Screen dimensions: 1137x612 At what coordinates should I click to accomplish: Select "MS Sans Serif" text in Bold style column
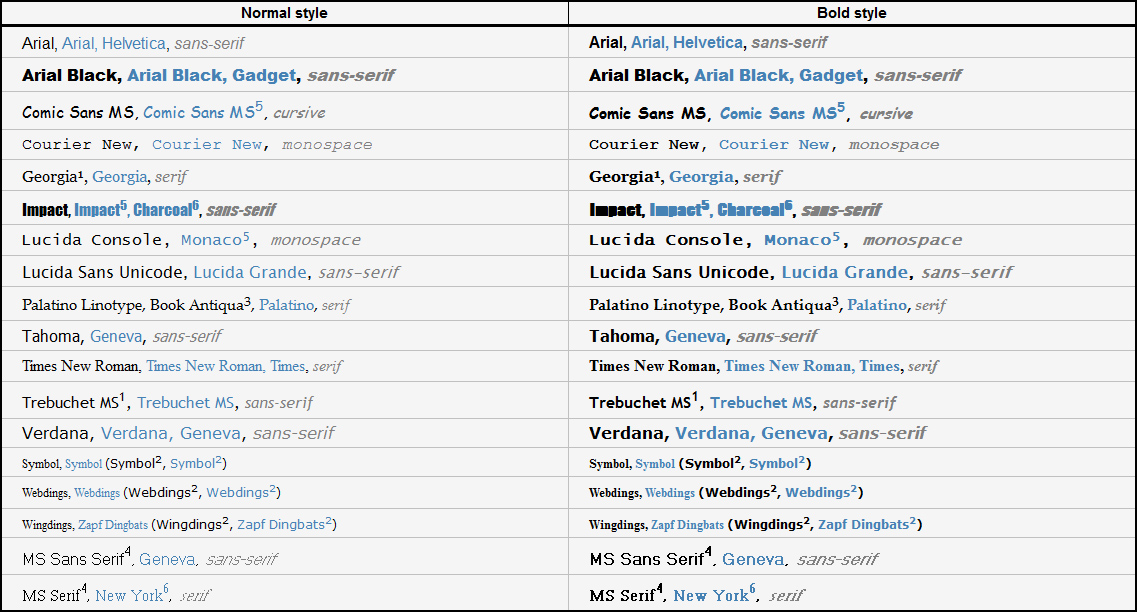646,560
